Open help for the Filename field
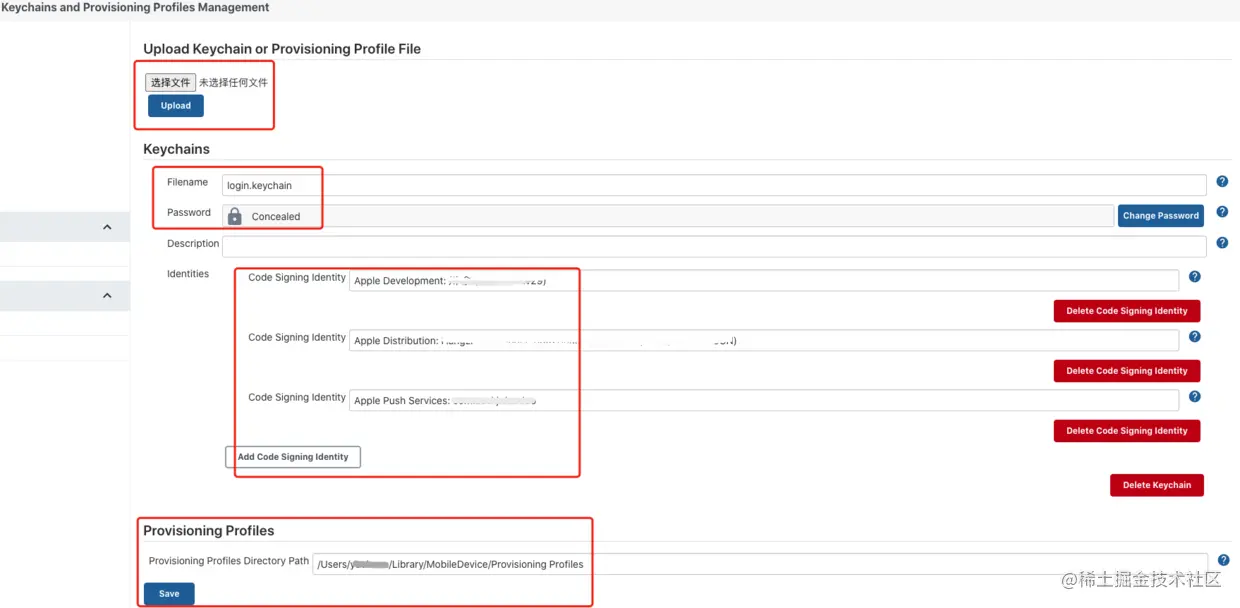1240x608 pixels. [x=1222, y=182]
